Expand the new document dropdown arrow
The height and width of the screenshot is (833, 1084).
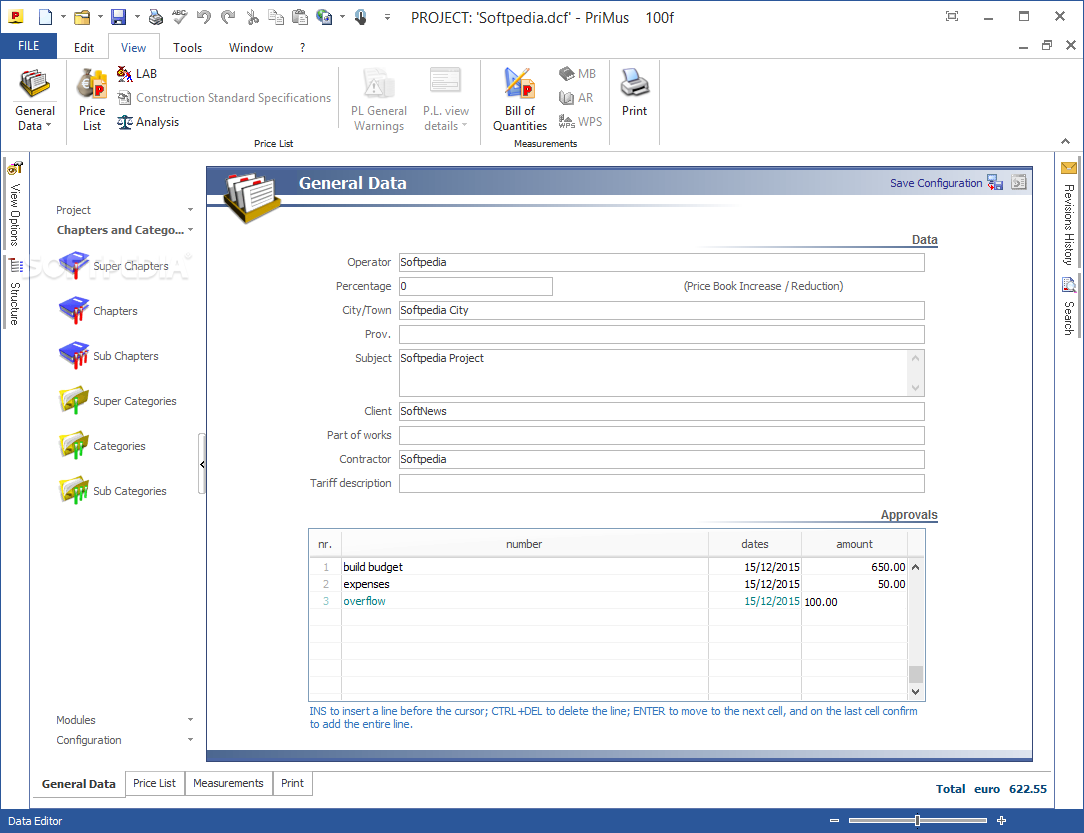point(64,17)
